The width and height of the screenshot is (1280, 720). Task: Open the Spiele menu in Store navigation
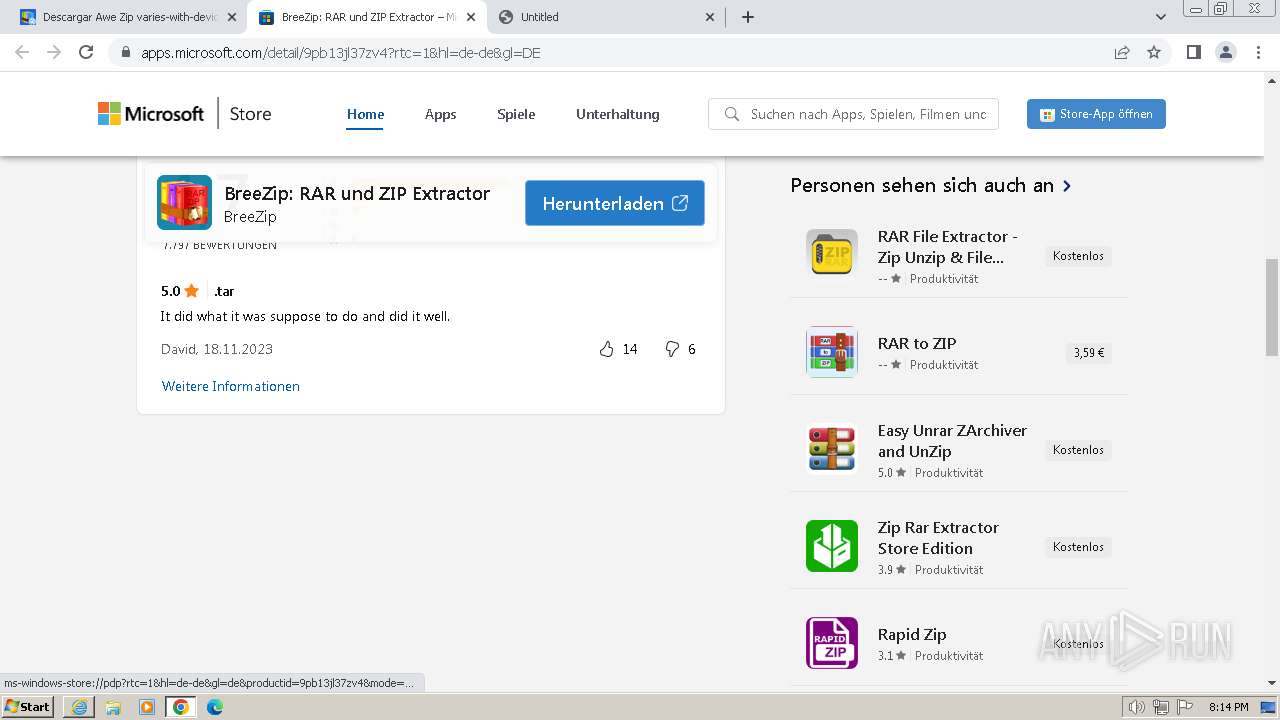click(516, 114)
